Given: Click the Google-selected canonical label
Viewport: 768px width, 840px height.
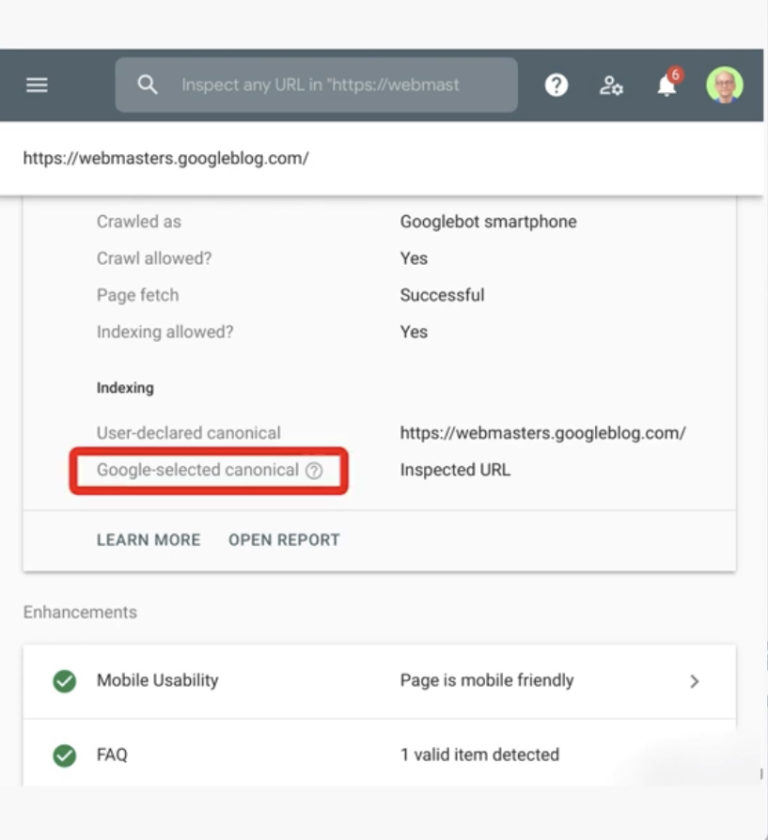Looking at the screenshot, I should point(197,470).
